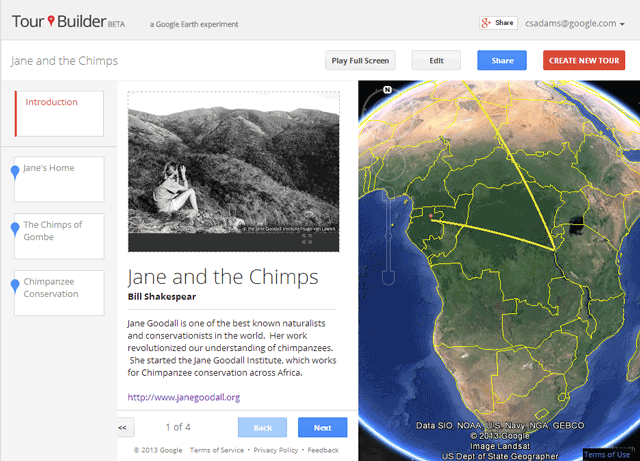Expand the photo with the fullscreen icon

click(307, 239)
